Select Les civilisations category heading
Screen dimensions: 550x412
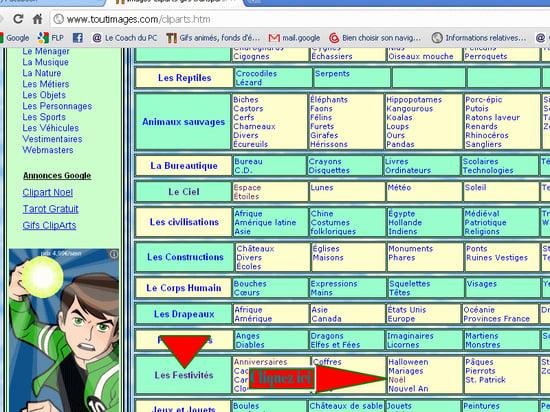click(x=184, y=222)
